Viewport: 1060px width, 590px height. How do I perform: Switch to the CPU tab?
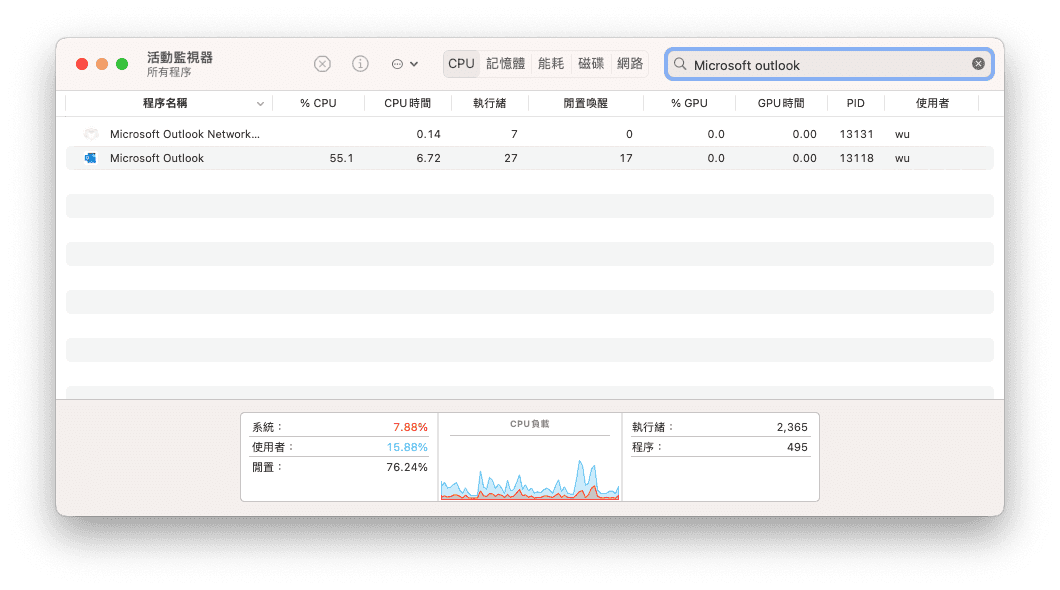tap(461, 64)
